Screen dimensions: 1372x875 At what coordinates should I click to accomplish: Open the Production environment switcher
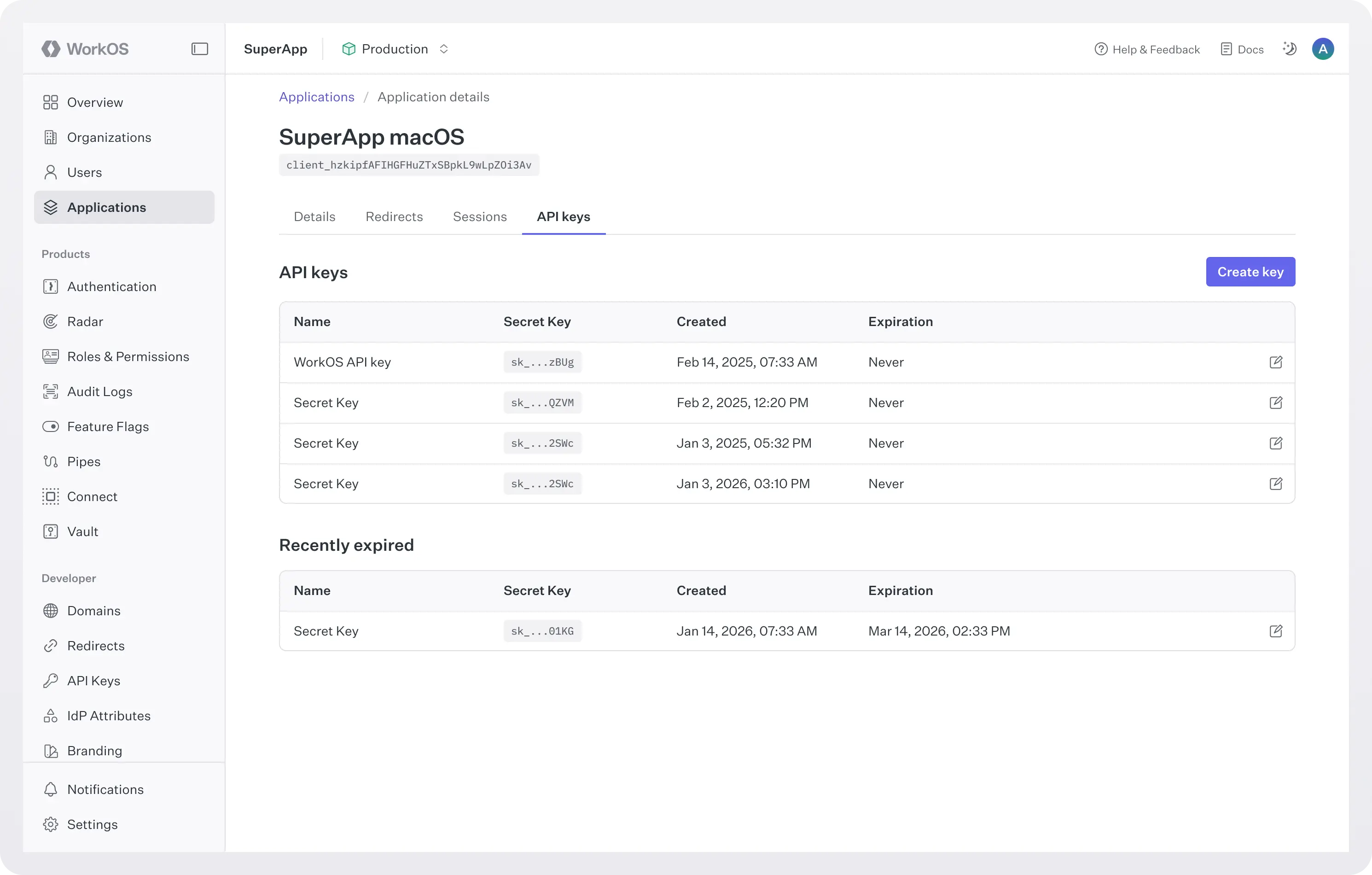click(x=395, y=49)
